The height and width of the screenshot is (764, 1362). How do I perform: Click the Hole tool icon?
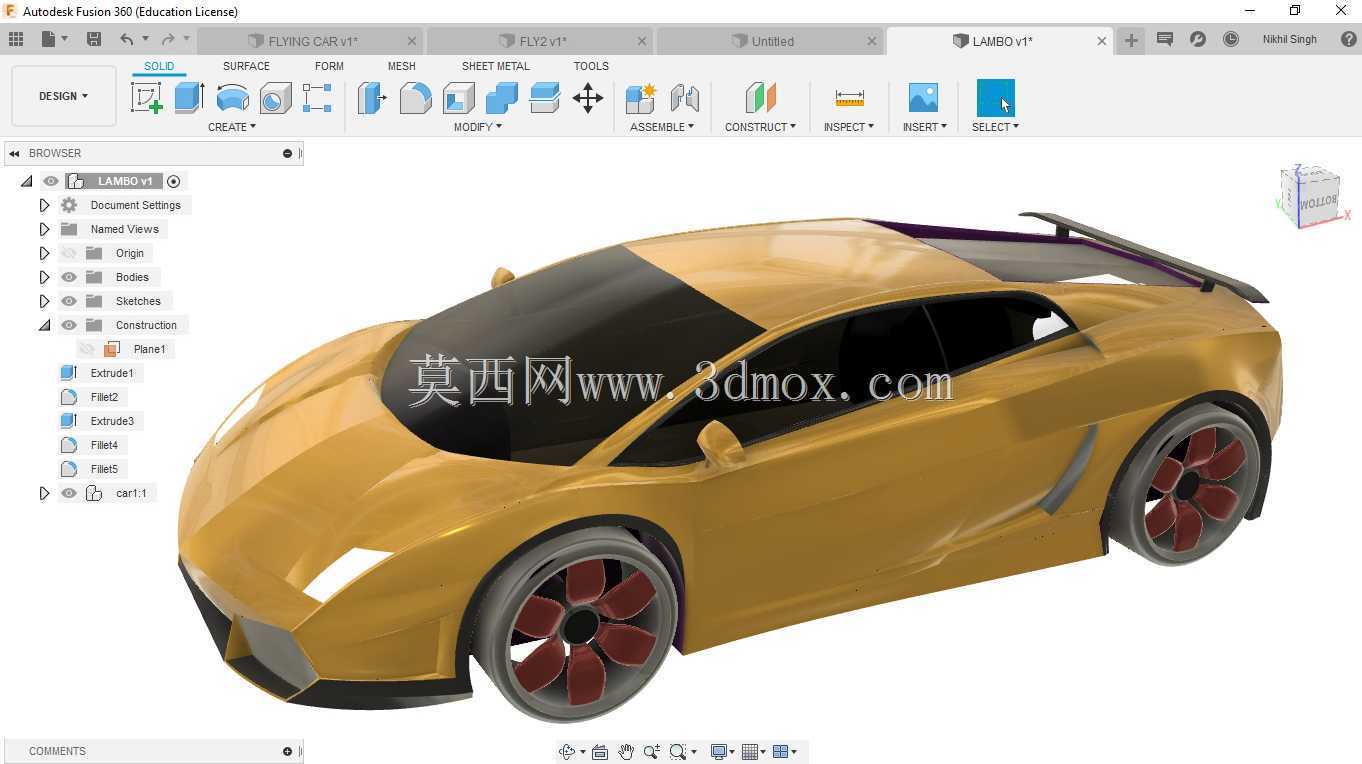pyautogui.click(x=275, y=98)
